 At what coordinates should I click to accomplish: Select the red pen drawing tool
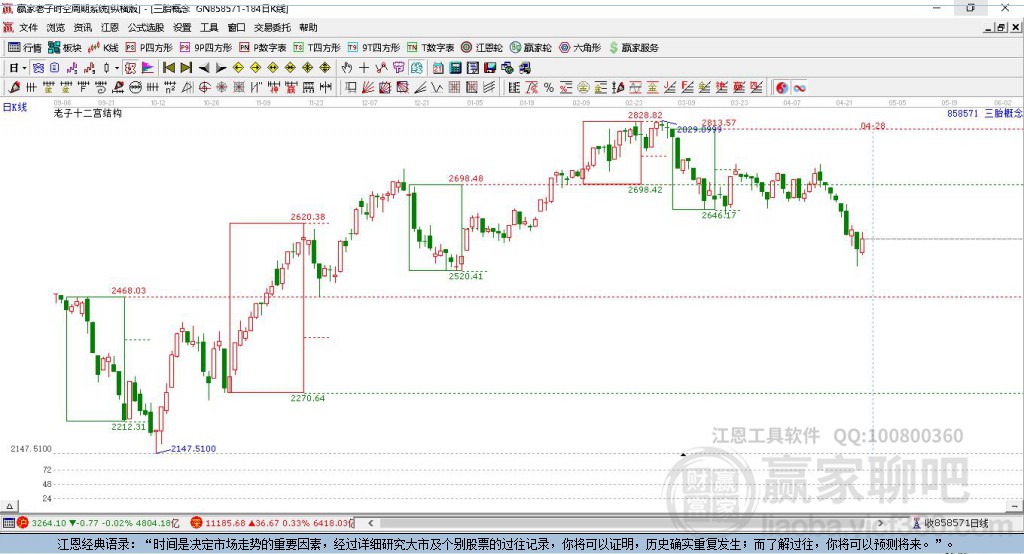pos(14,88)
